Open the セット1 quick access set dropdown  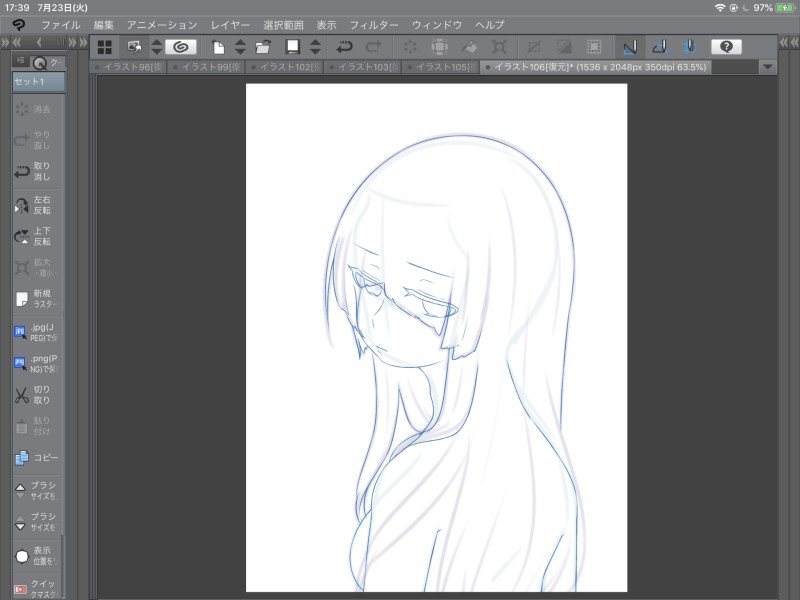pyautogui.click(x=38, y=83)
